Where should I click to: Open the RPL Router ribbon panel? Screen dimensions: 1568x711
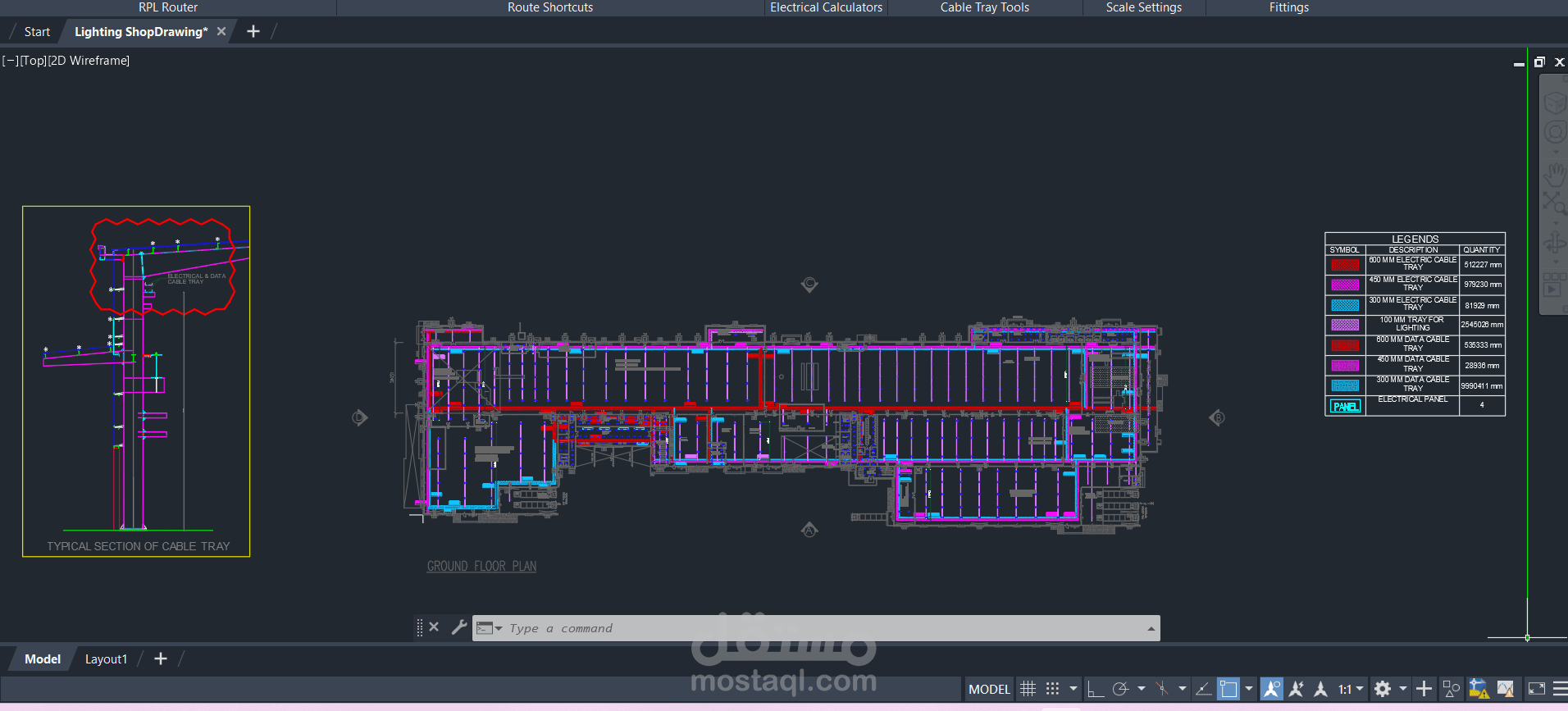point(168,7)
